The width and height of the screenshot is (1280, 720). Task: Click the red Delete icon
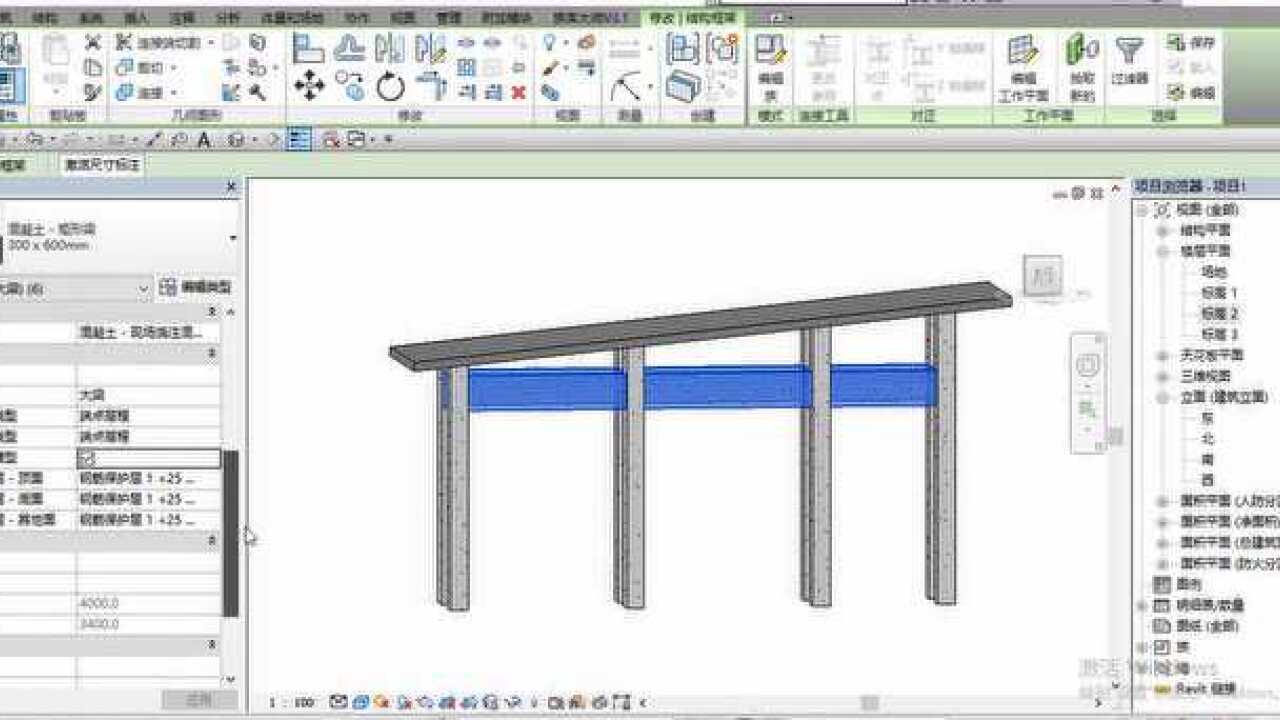[519, 93]
